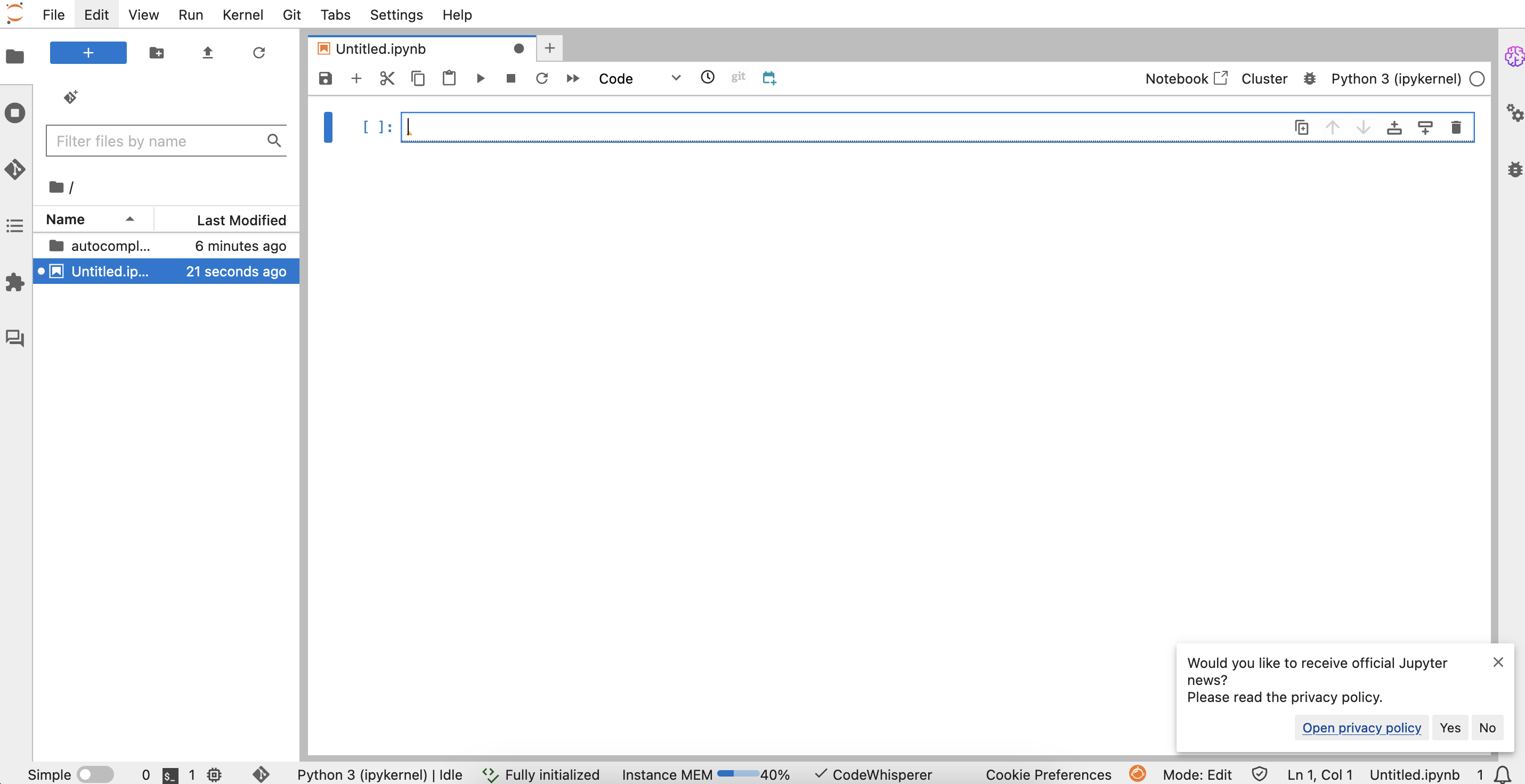Click the blue New Launcher button

[x=88, y=53]
